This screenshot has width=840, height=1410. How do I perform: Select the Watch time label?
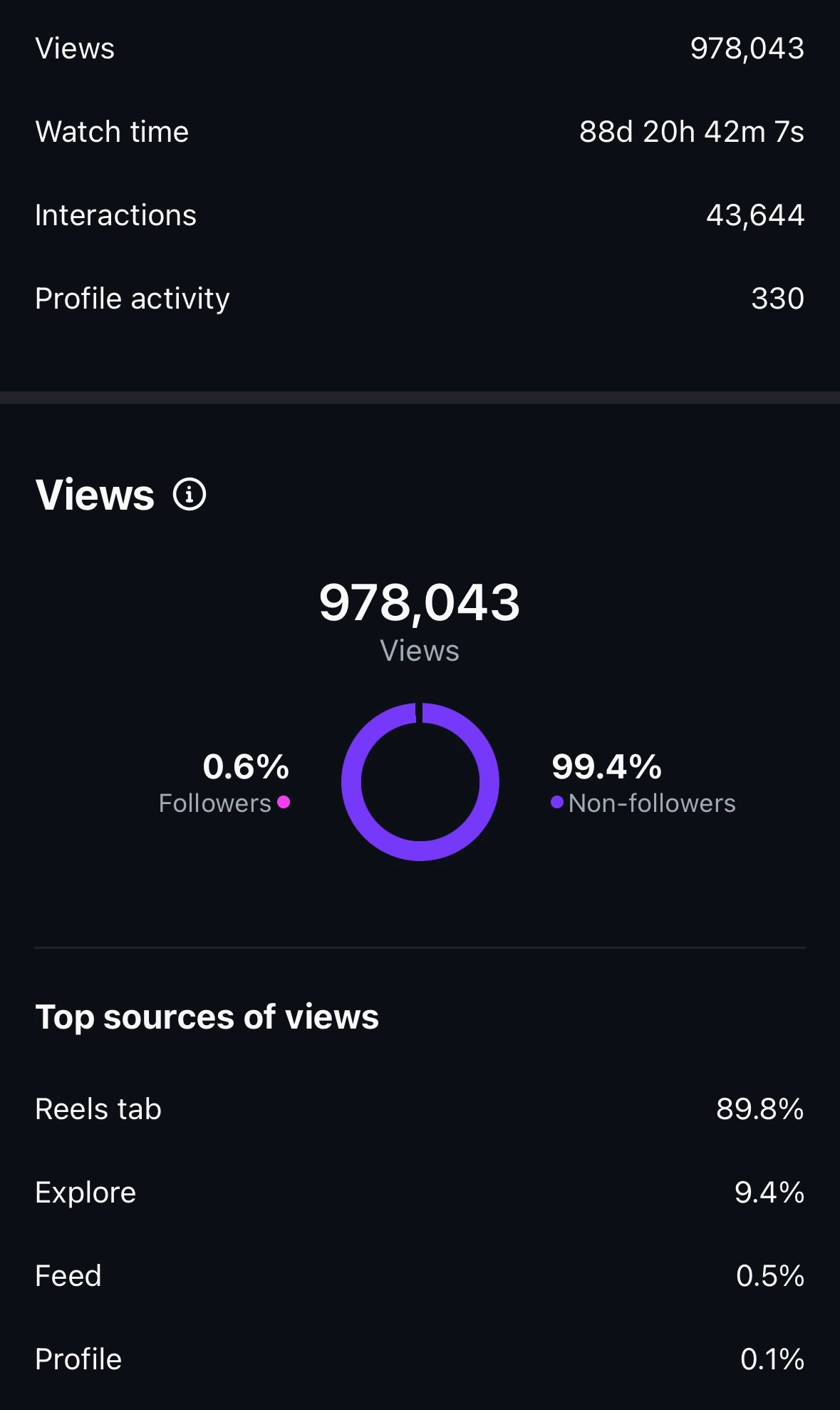[x=112, y=132]
